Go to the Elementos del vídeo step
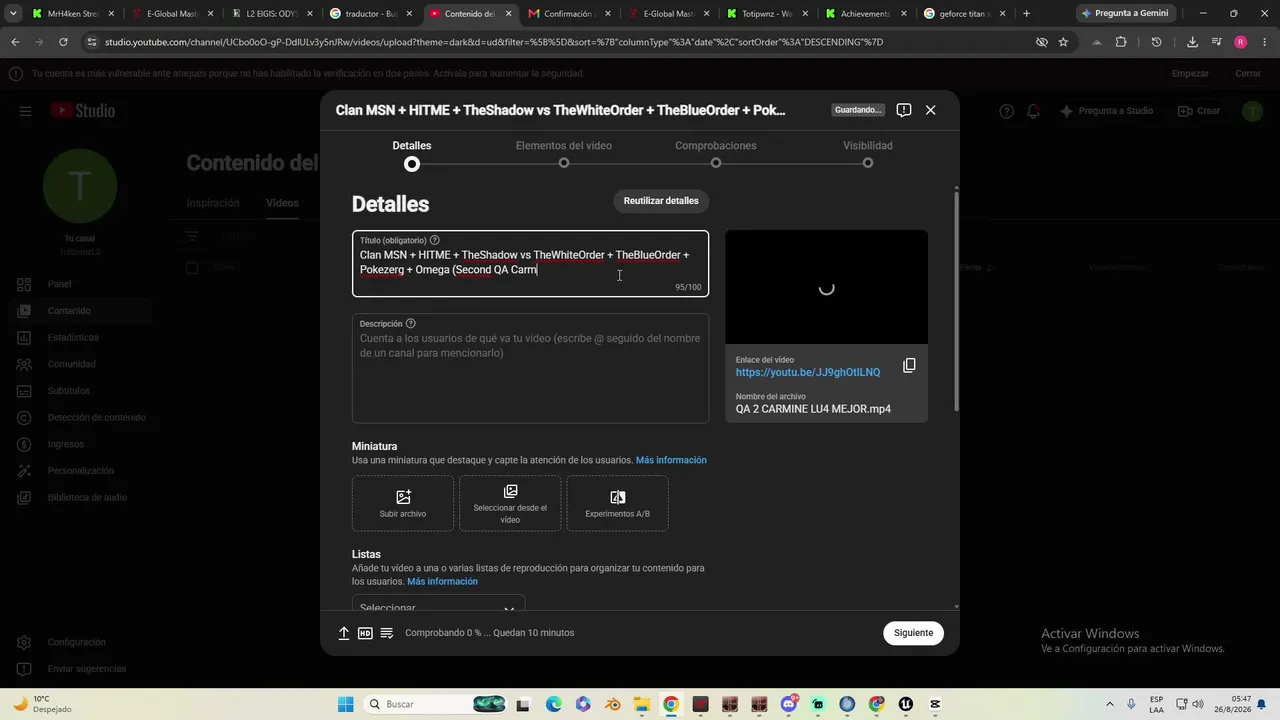The image size is (1280, 720). click(564, 155)
